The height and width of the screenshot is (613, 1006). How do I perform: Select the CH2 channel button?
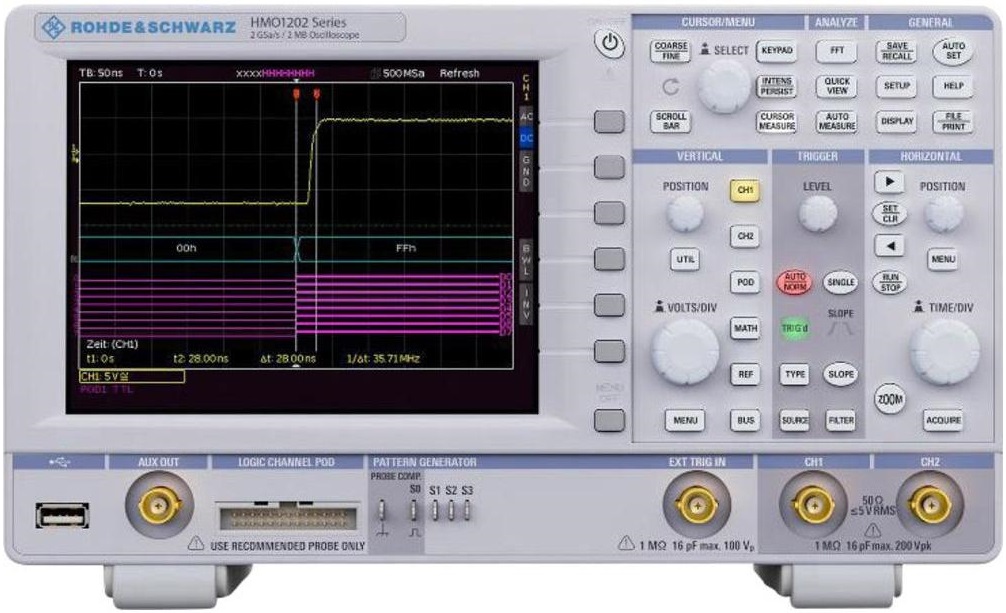745,236
